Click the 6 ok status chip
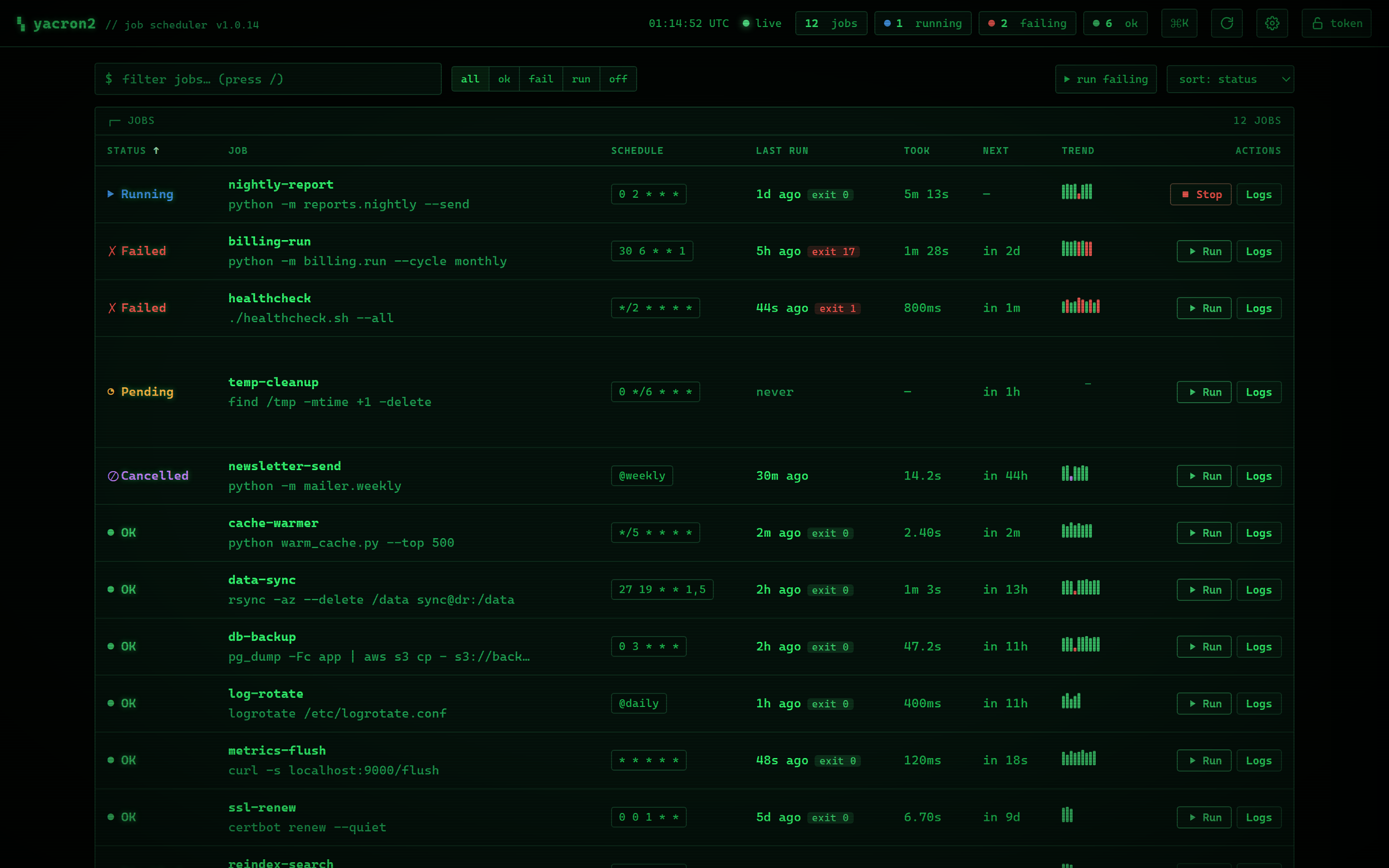The width and height of the screenshot is (1389, 868). coord(1115,24)
